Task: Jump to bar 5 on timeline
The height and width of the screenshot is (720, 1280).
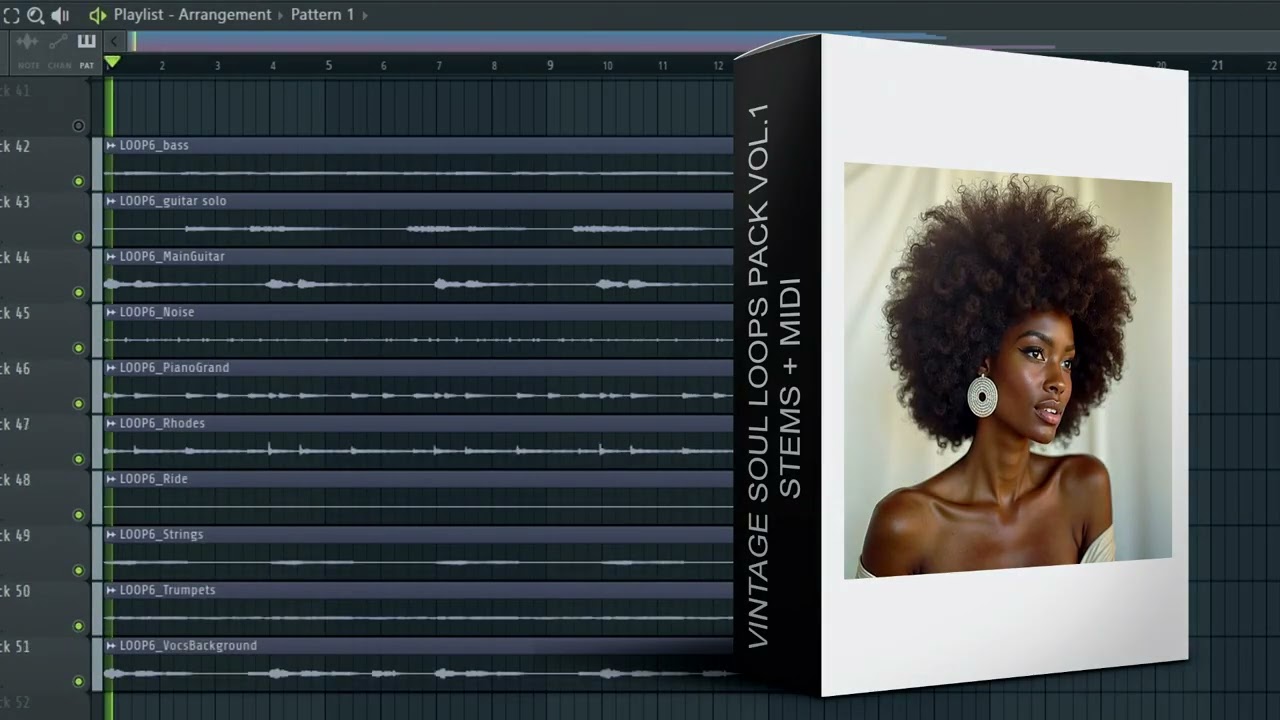Action: click(328, 65)
